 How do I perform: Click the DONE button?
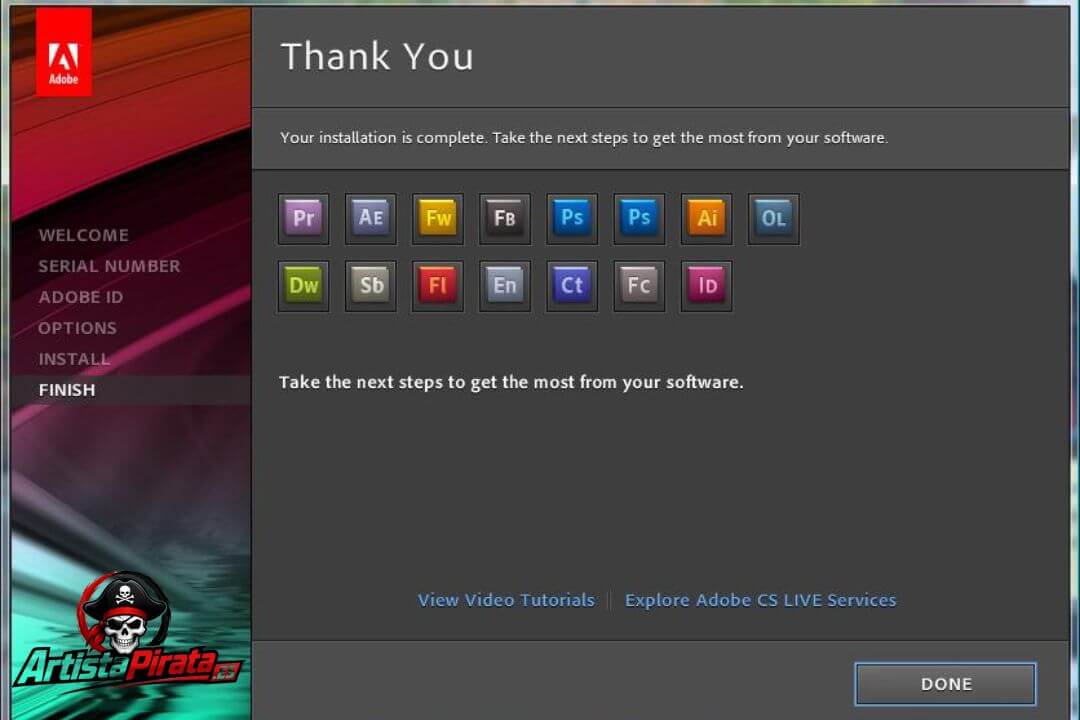(946, 684)
